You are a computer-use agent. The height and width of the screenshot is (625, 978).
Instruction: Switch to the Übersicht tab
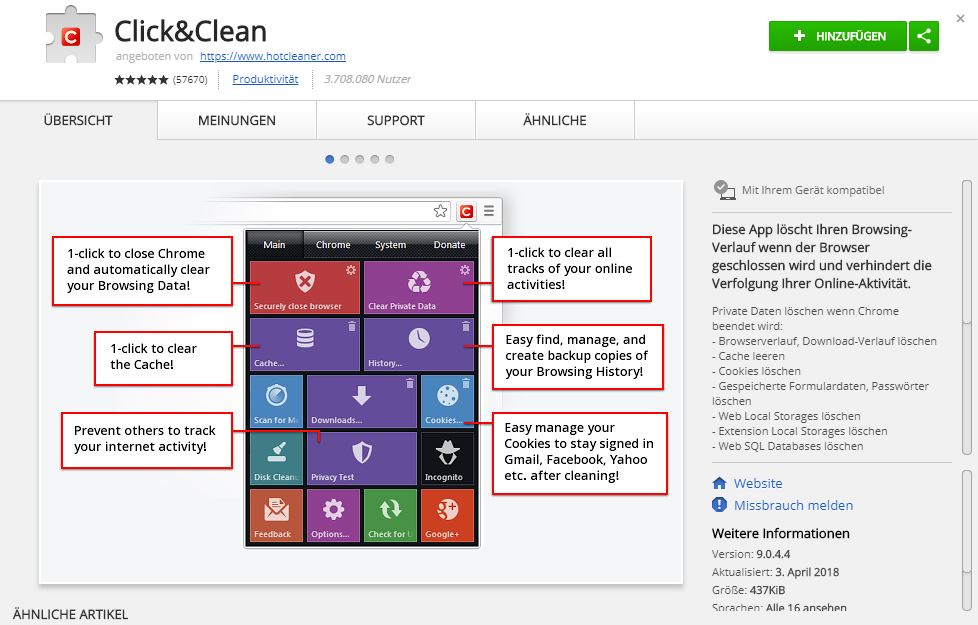pos(78,120)
